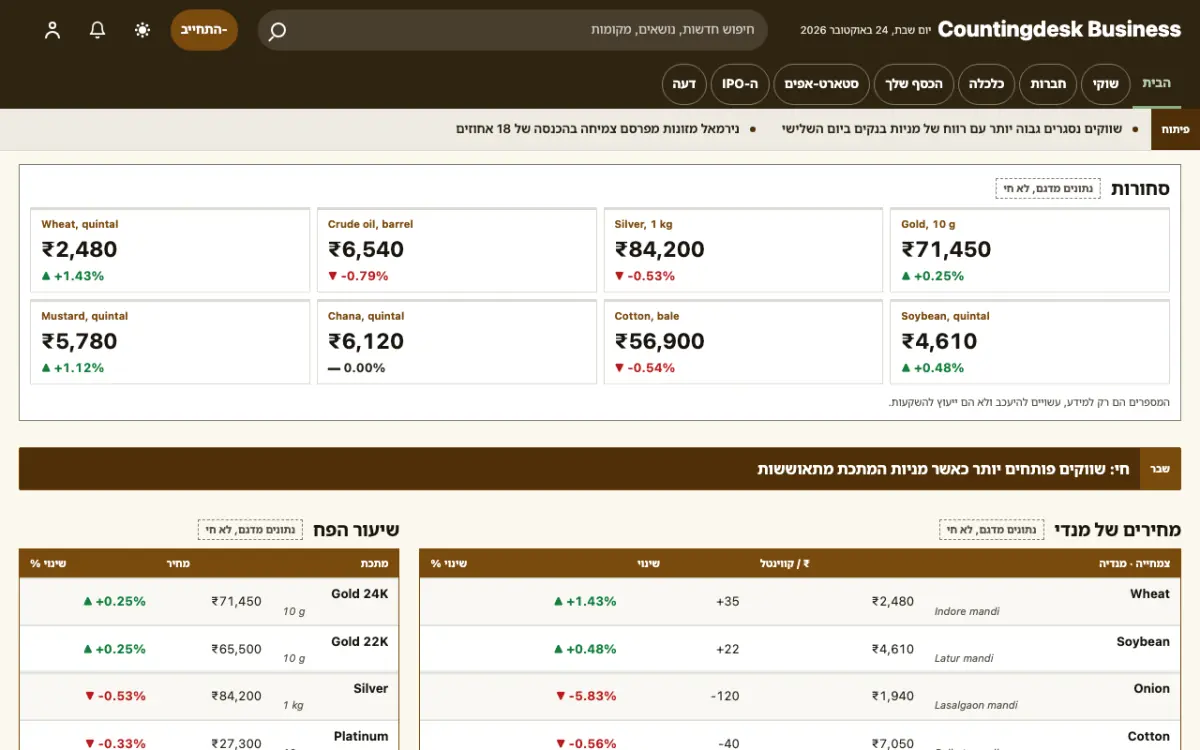Click the מחיר column header in metals table

pyautogui.click(x=178, y=564)
